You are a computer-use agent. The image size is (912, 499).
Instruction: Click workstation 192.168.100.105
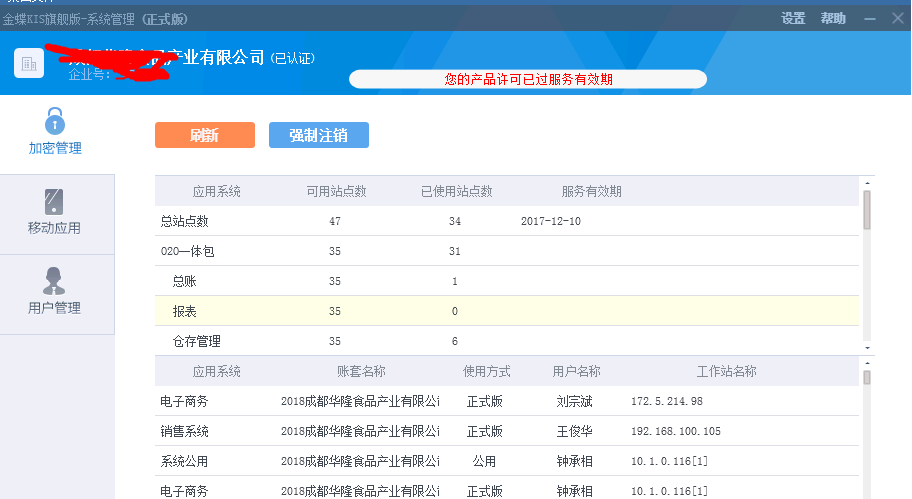click(675, 431)
